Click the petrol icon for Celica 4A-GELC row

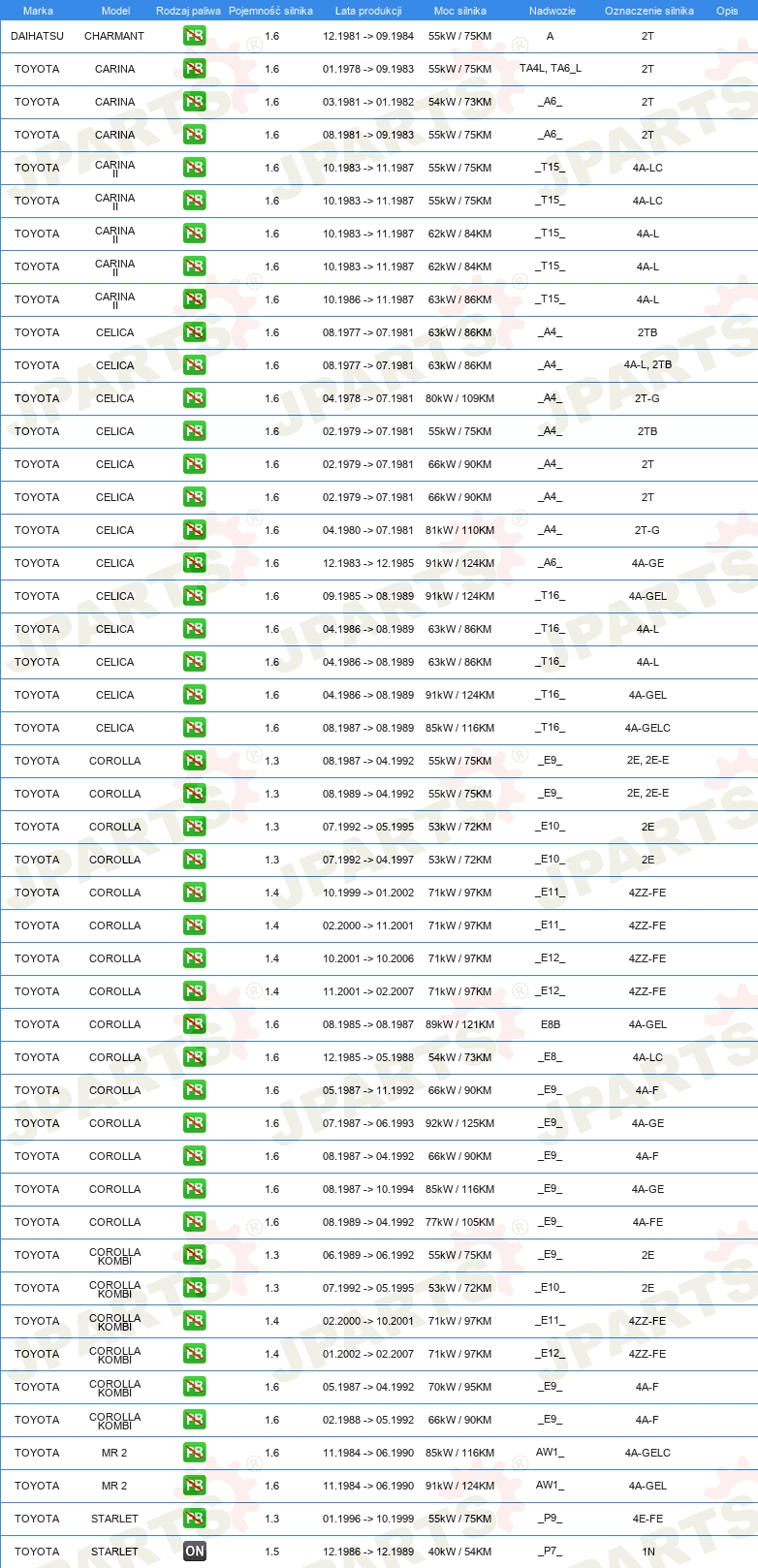pyautogui.click(x=194, y=728)
